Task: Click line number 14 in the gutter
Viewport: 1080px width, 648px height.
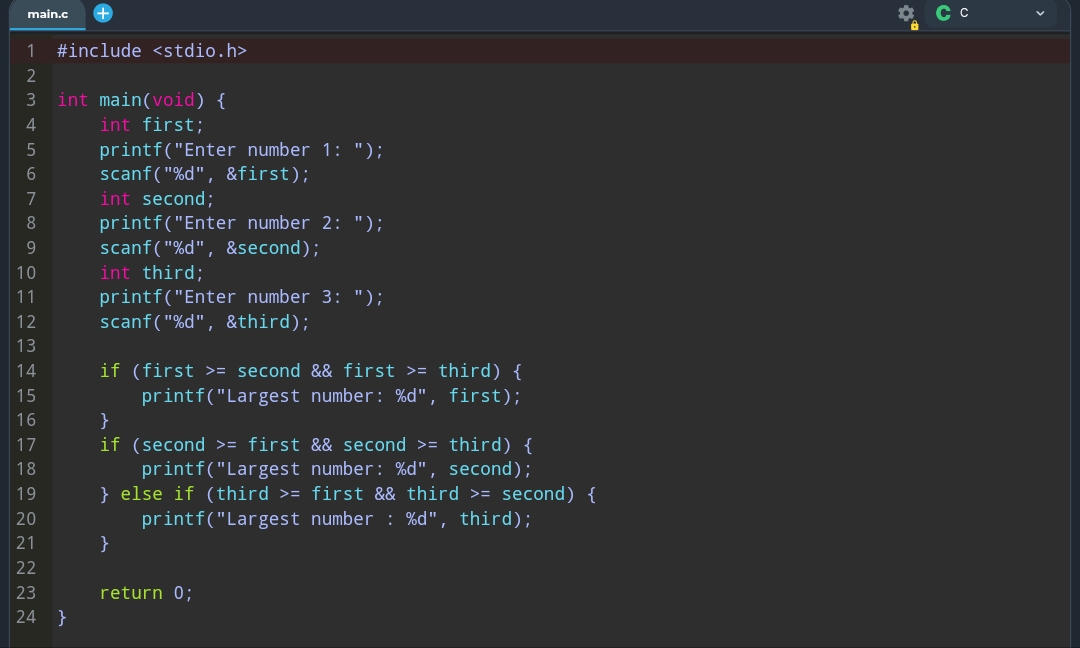Action: click(x=26, y=371)
